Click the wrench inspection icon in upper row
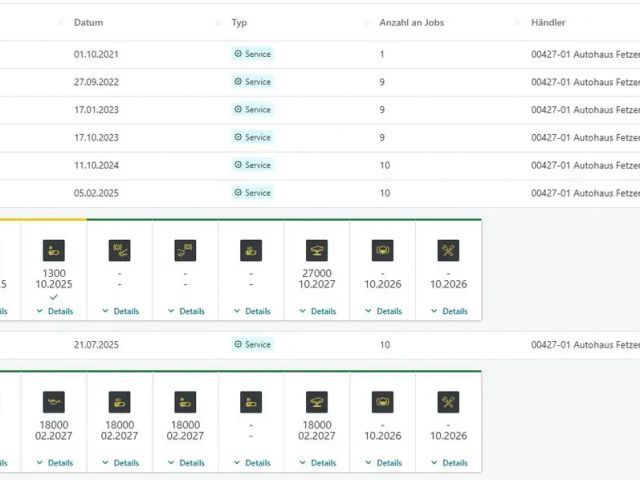The height and width of the screenshot is (480, 640). (x=448, y=250)
